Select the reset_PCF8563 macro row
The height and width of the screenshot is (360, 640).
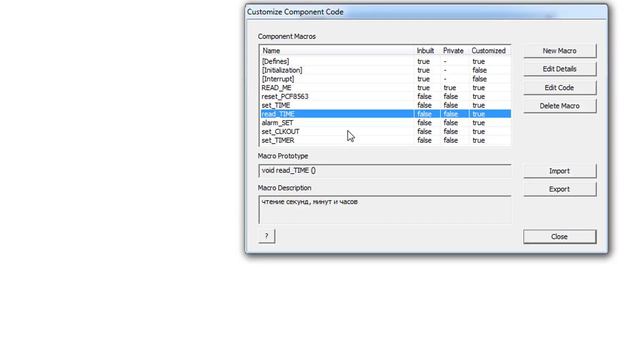[x=385, y=96]
